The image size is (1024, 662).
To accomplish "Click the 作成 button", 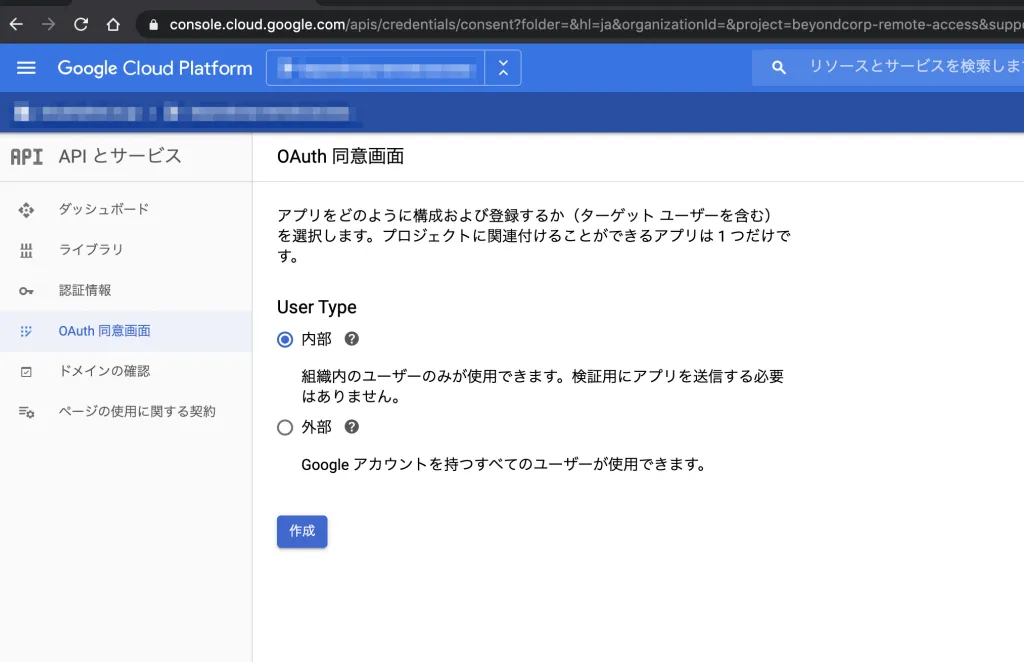I will point(302,531).
